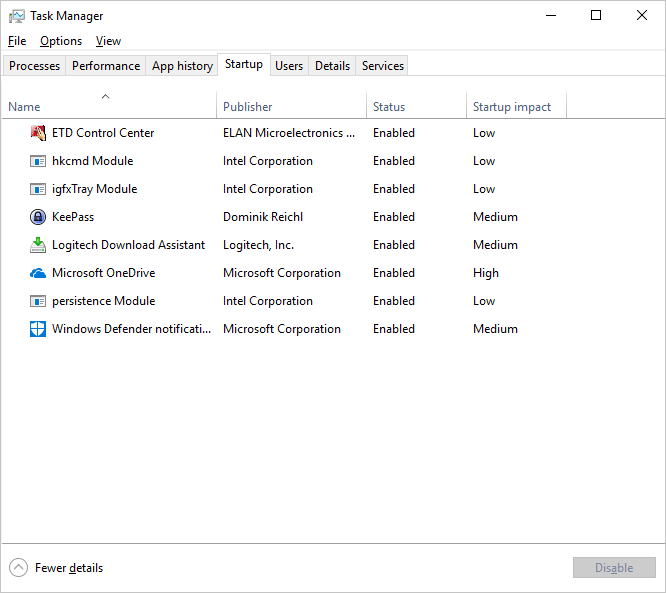Click Intel Corporation in the hkcmd row

point(268,161)
